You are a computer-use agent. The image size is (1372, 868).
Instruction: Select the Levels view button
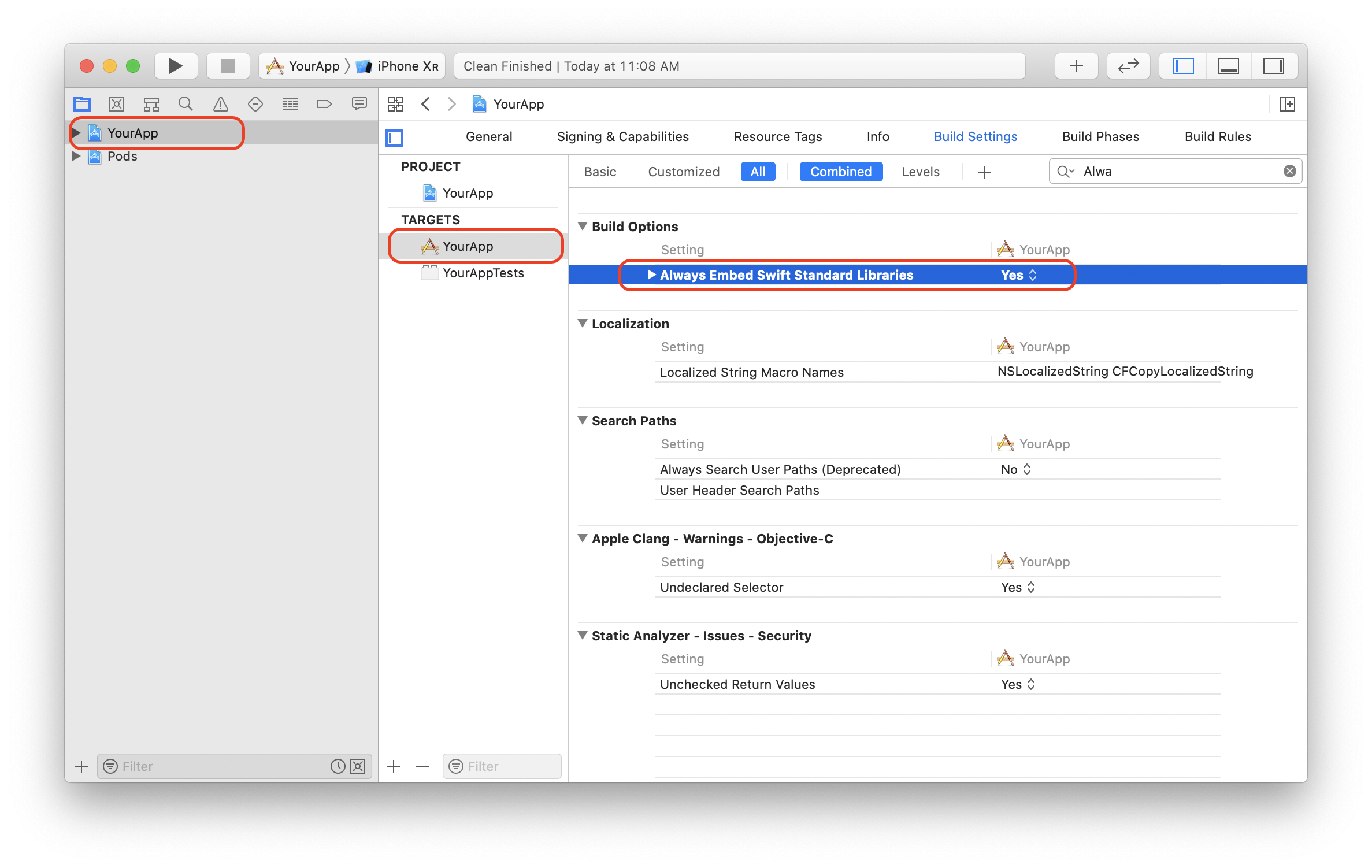[x=920, y=172]
